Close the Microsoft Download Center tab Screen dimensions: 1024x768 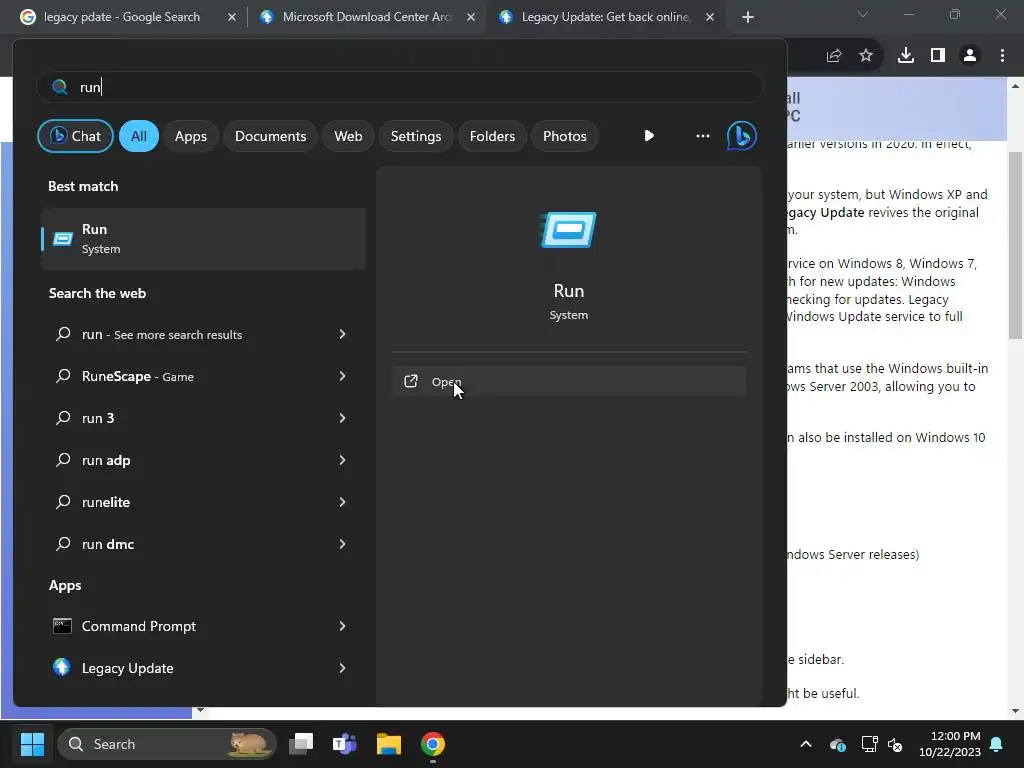[x=471, y=17]
